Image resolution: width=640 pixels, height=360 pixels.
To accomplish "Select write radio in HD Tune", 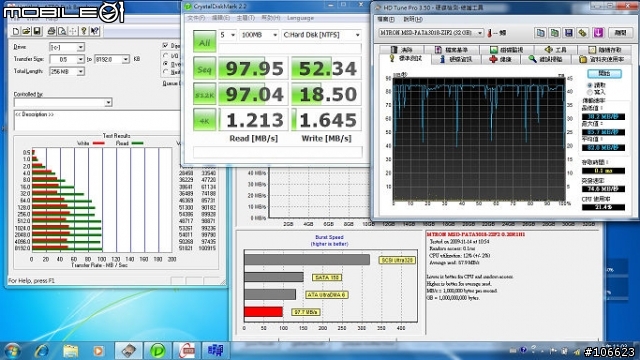I will click(x=590, y=92).
